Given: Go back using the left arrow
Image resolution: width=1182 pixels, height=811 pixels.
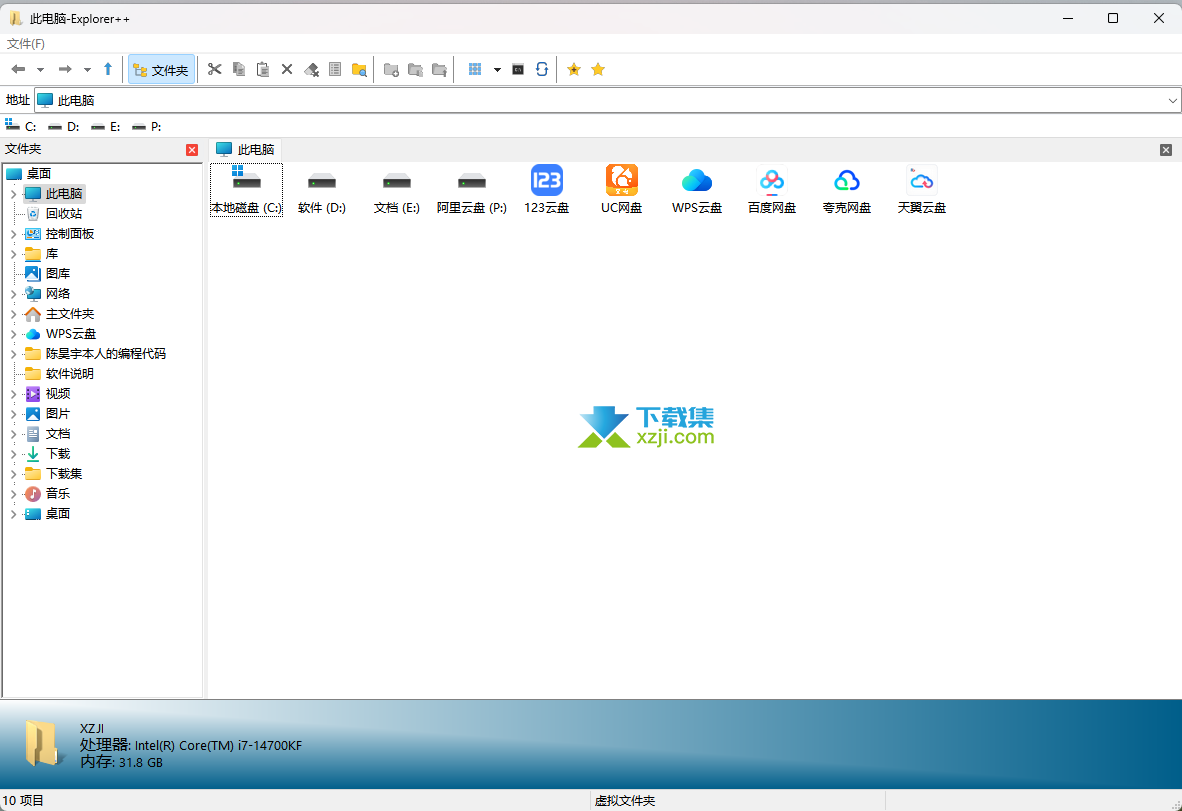Looking at the screenshot, I should (18, 69).
